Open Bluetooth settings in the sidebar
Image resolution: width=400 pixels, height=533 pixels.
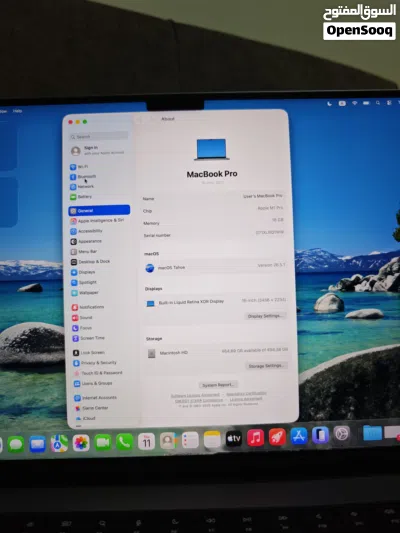[83, 177]
